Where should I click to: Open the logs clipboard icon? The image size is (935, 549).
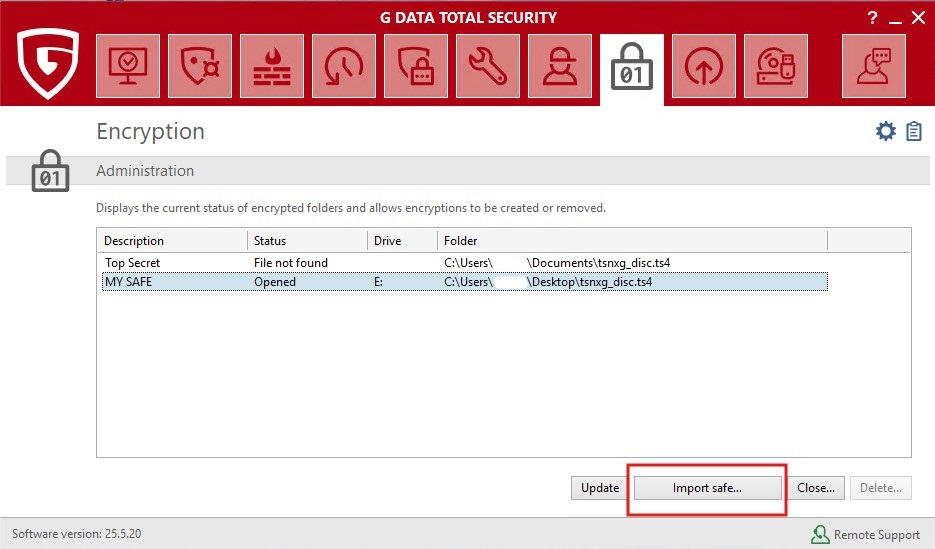914,131
